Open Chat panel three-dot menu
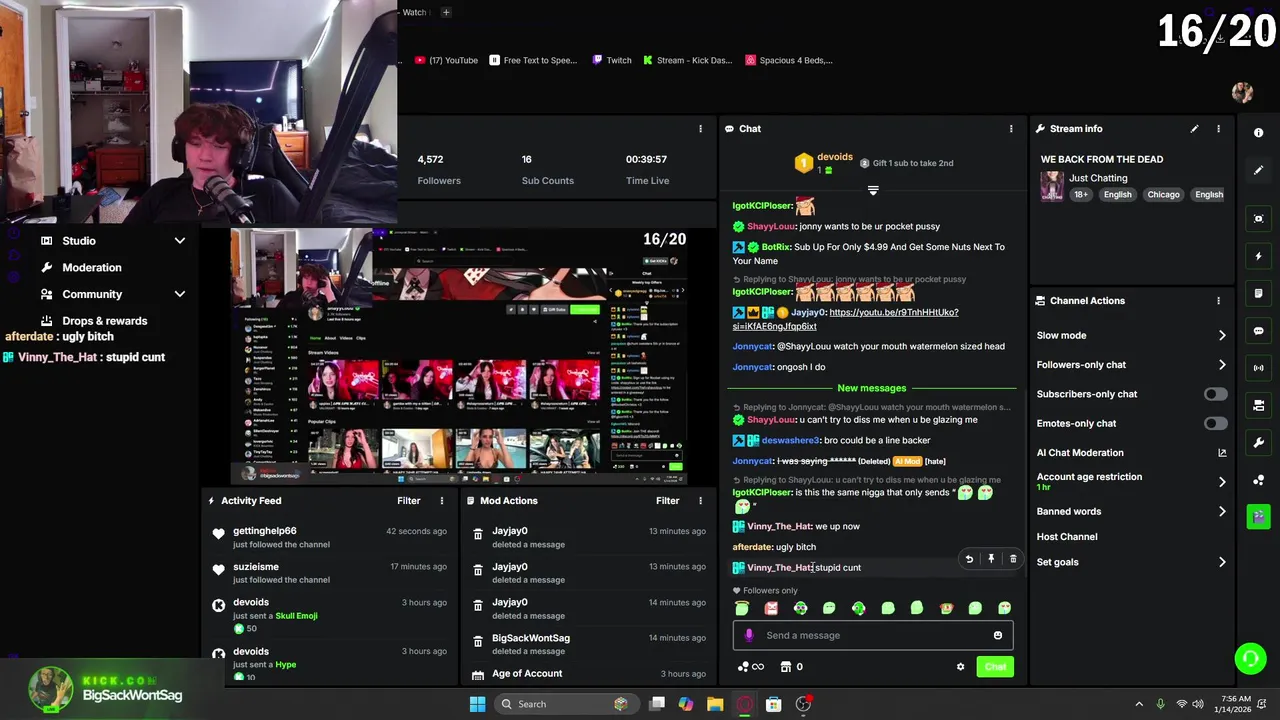 [x=1011, y=129]
